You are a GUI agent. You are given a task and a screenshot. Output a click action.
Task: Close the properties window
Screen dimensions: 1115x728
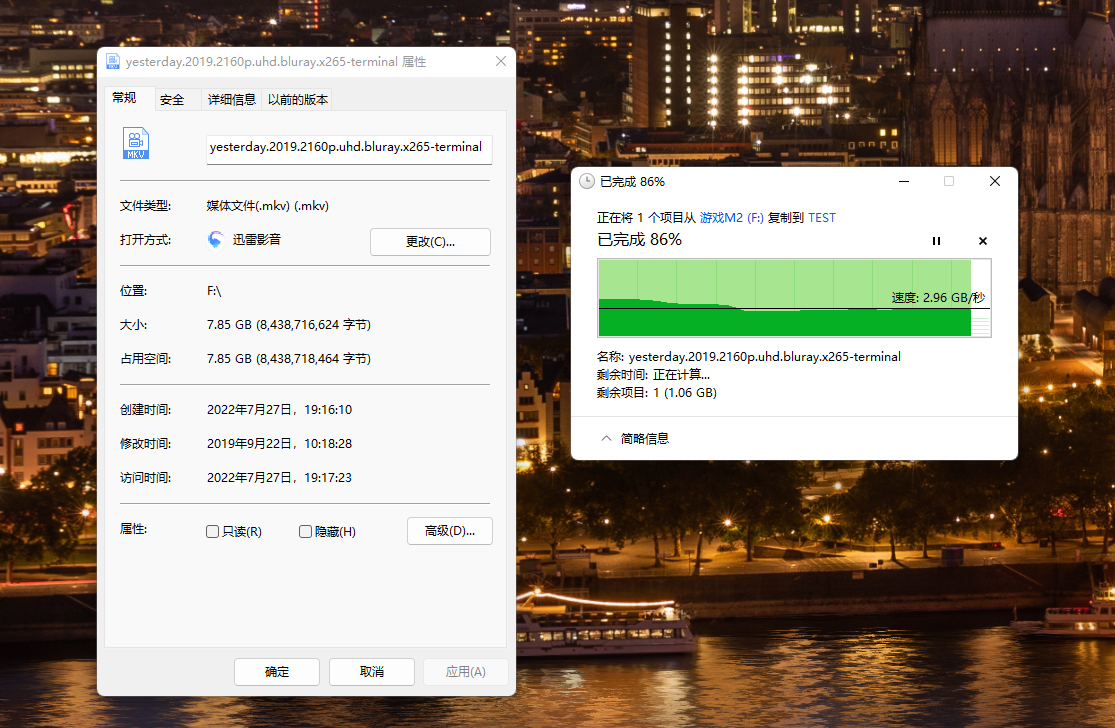tap(501, 62)
